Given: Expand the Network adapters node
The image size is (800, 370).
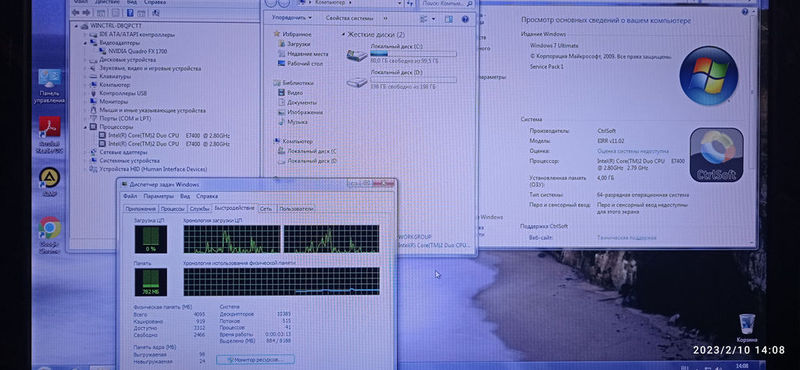Looking at the screenshot, I should click(x=87, y=152).
